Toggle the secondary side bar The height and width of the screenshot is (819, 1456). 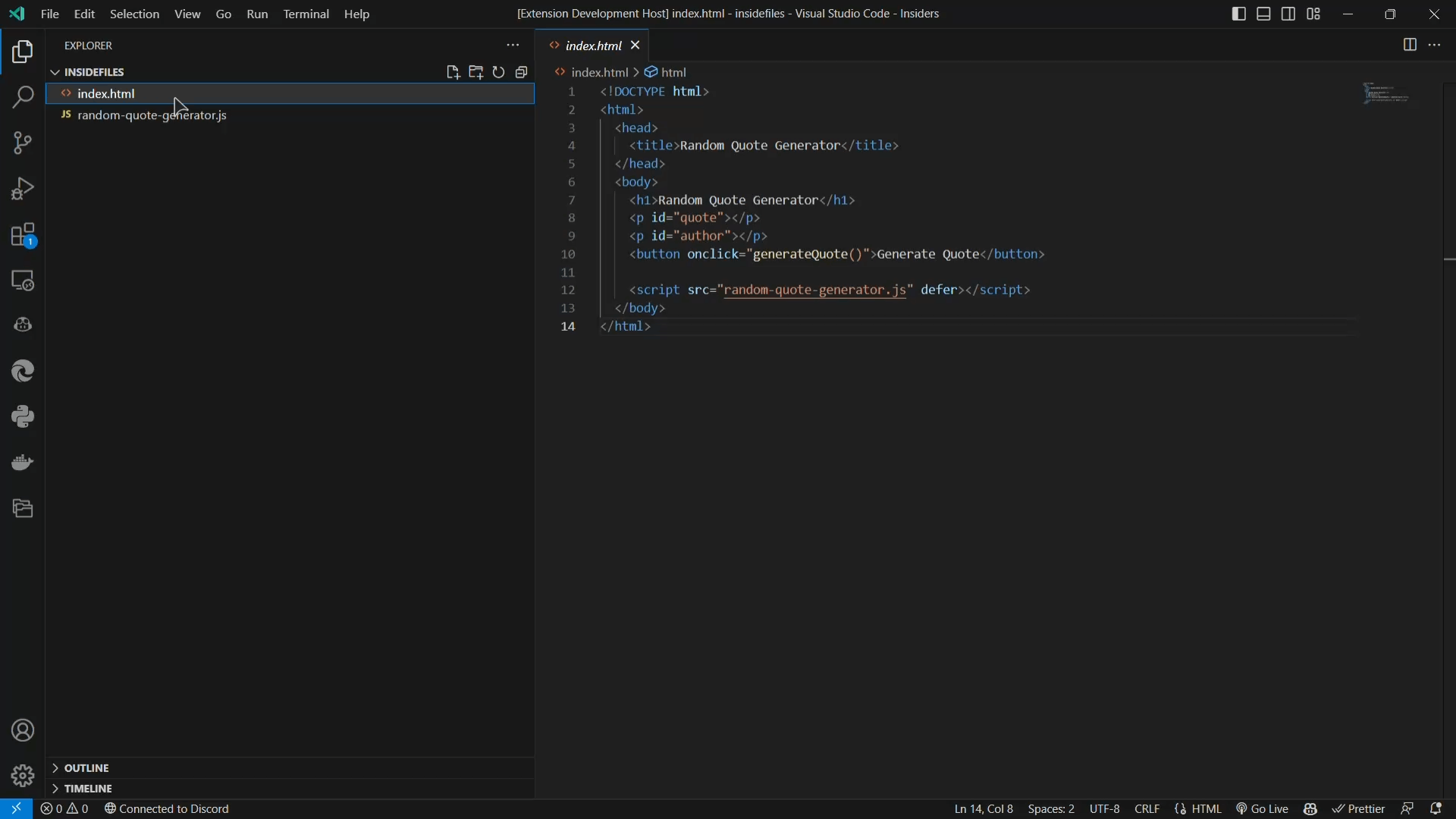tap(1288, 14)
